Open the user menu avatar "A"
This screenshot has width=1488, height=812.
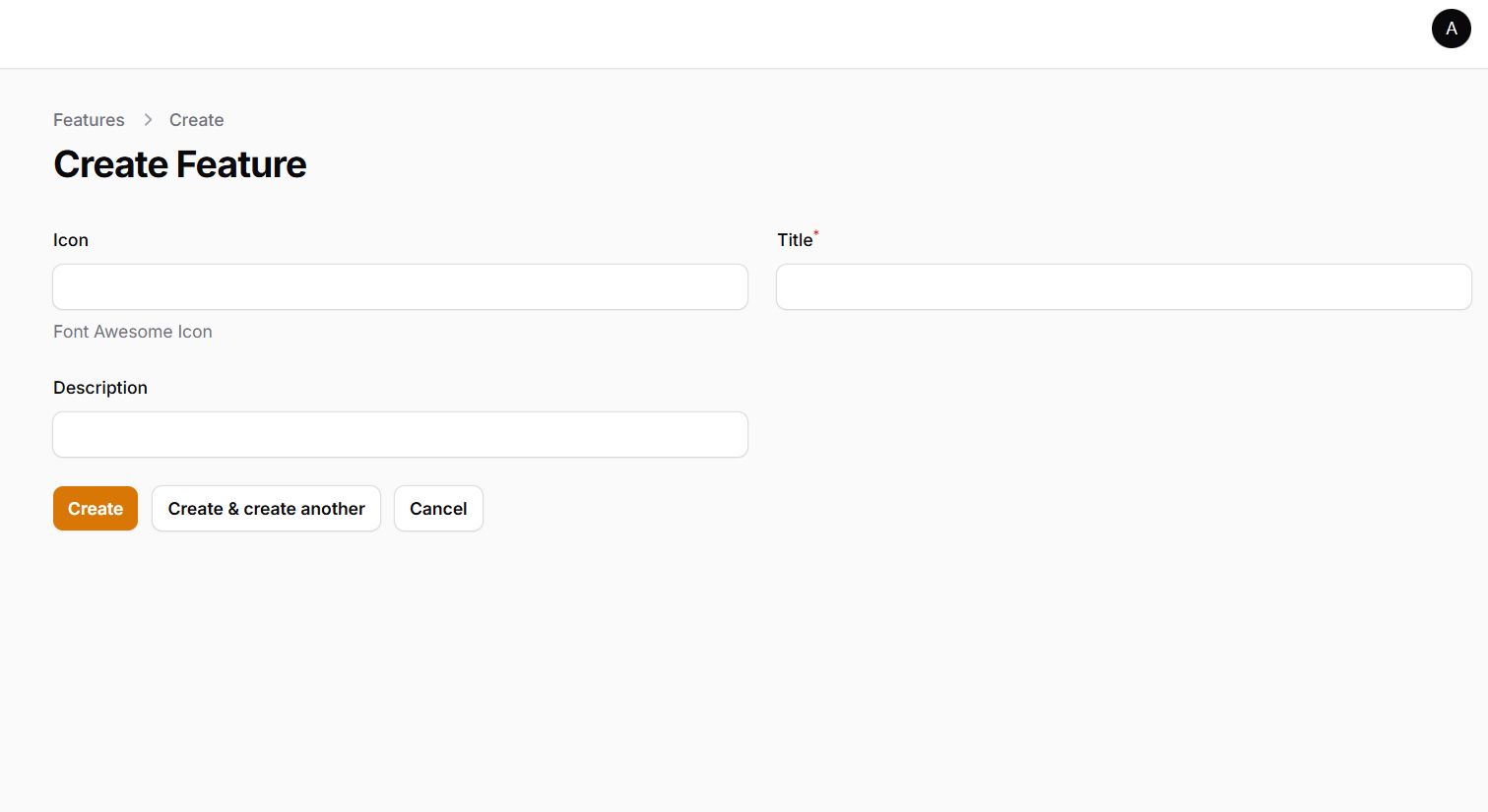click(1451, 29)
